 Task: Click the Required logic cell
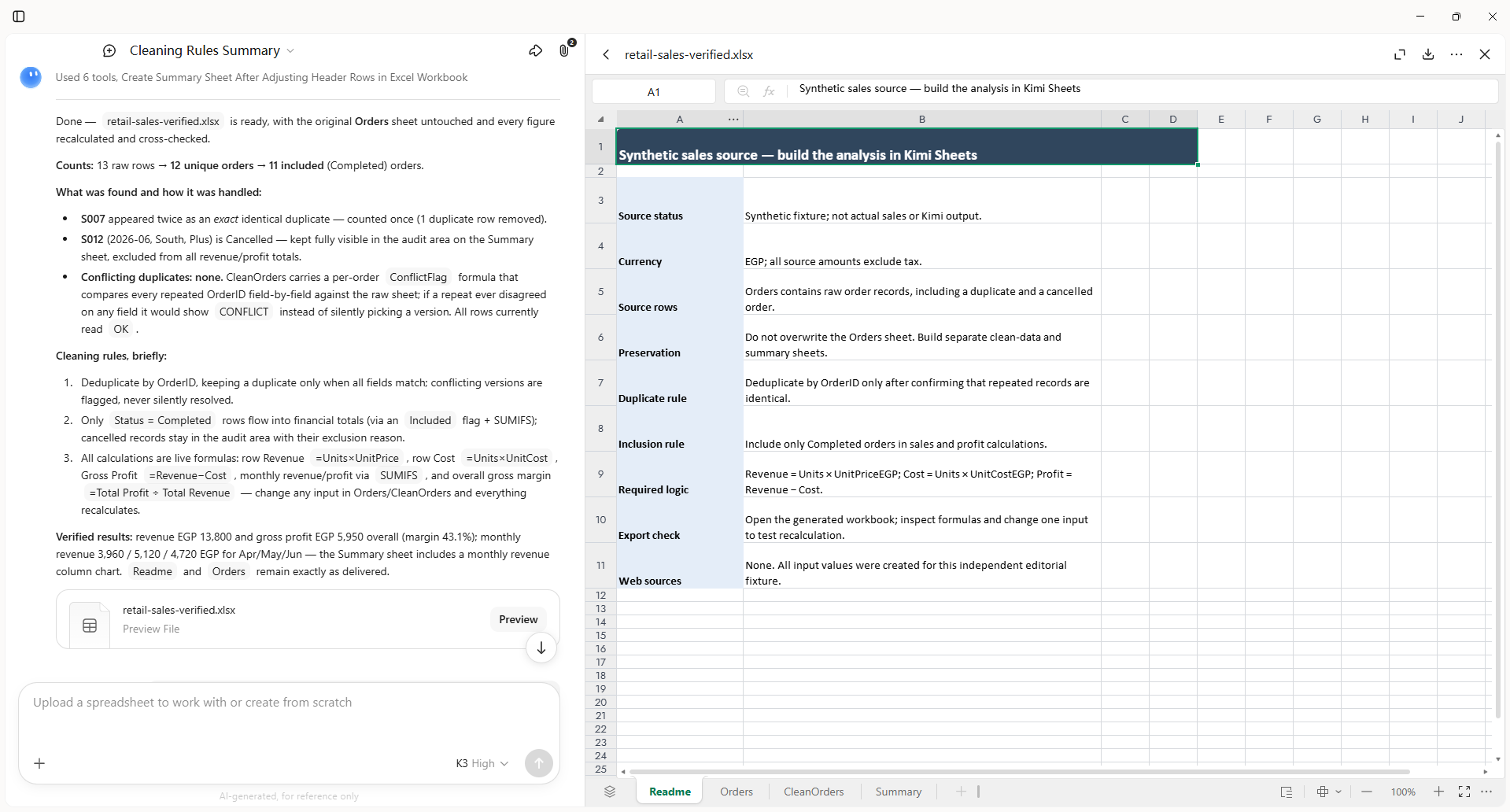680,474
